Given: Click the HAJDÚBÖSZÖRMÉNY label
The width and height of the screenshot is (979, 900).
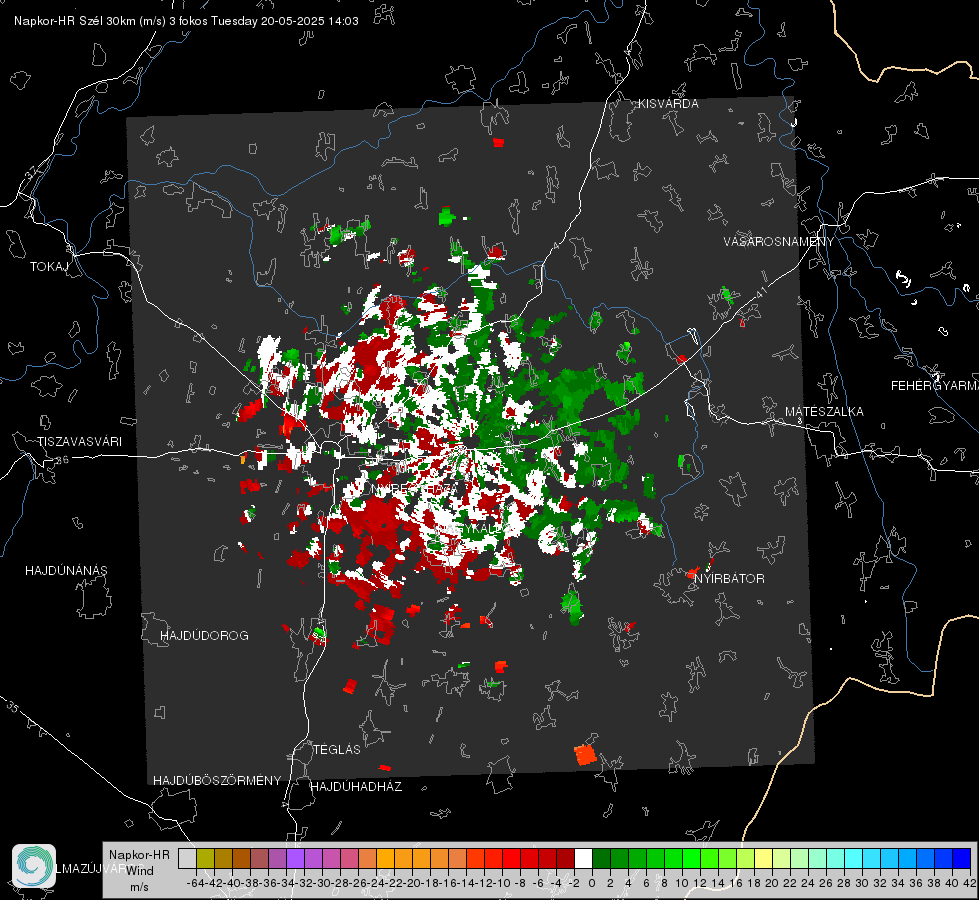Looking at the screenshot, I should (217, 781).
